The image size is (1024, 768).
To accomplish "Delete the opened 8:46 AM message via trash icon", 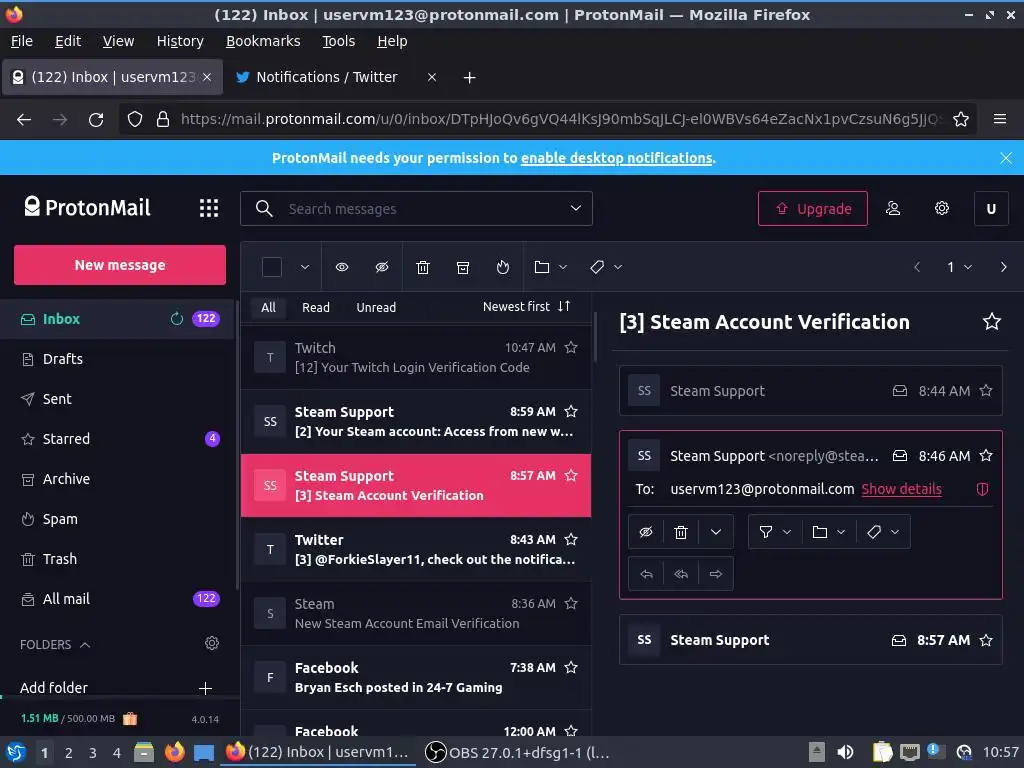I will [680, 532].
